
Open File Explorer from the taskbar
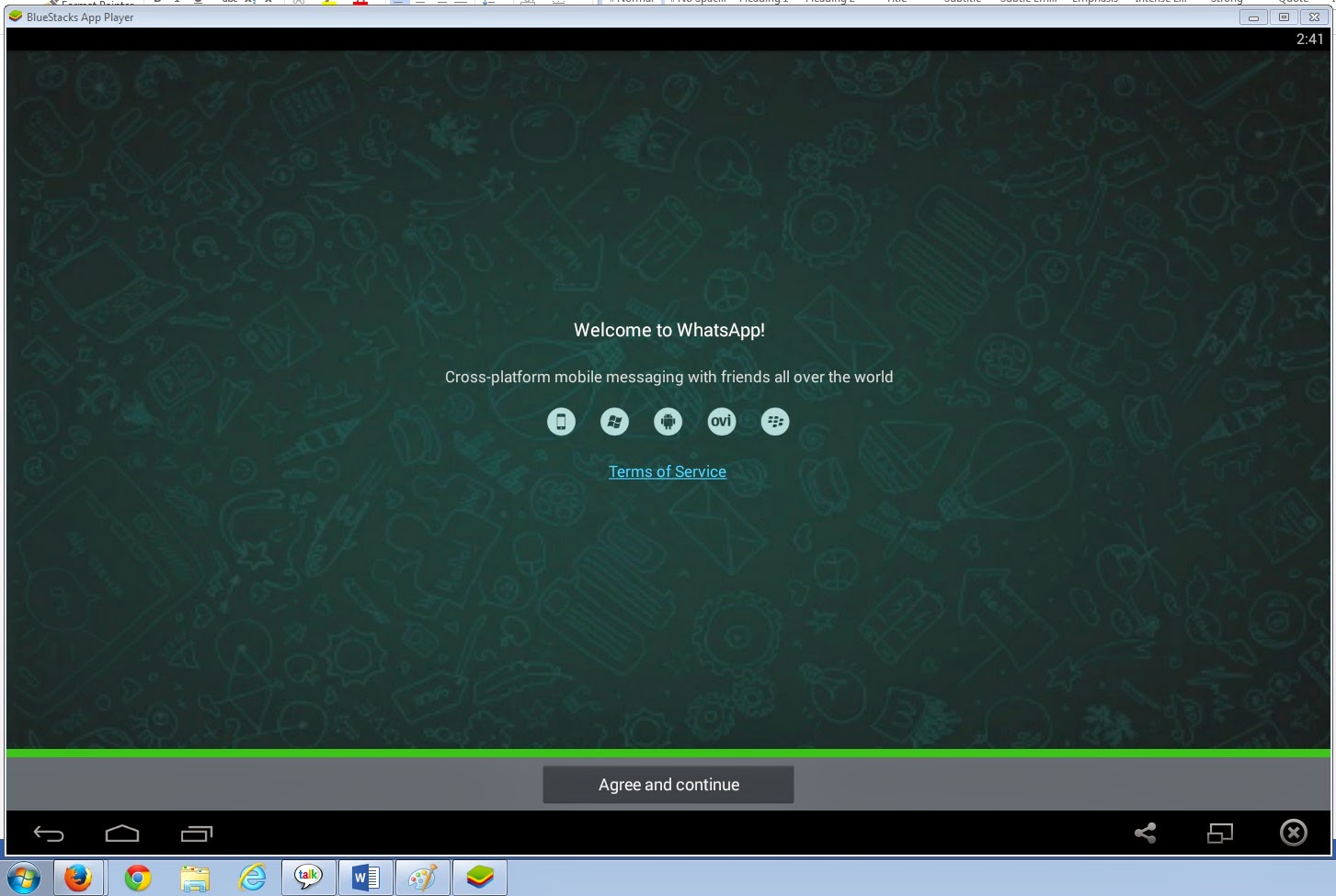tap(195, 879)
